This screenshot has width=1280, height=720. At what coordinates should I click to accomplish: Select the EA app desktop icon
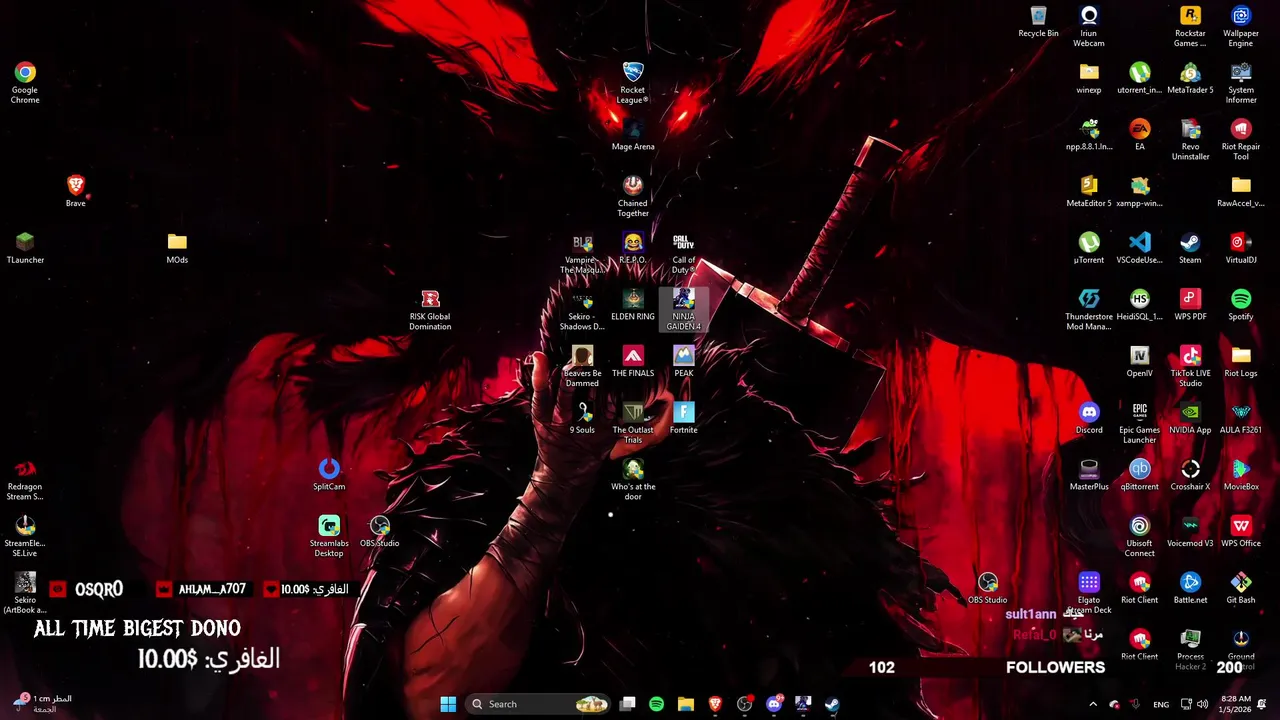(1140, 134)
